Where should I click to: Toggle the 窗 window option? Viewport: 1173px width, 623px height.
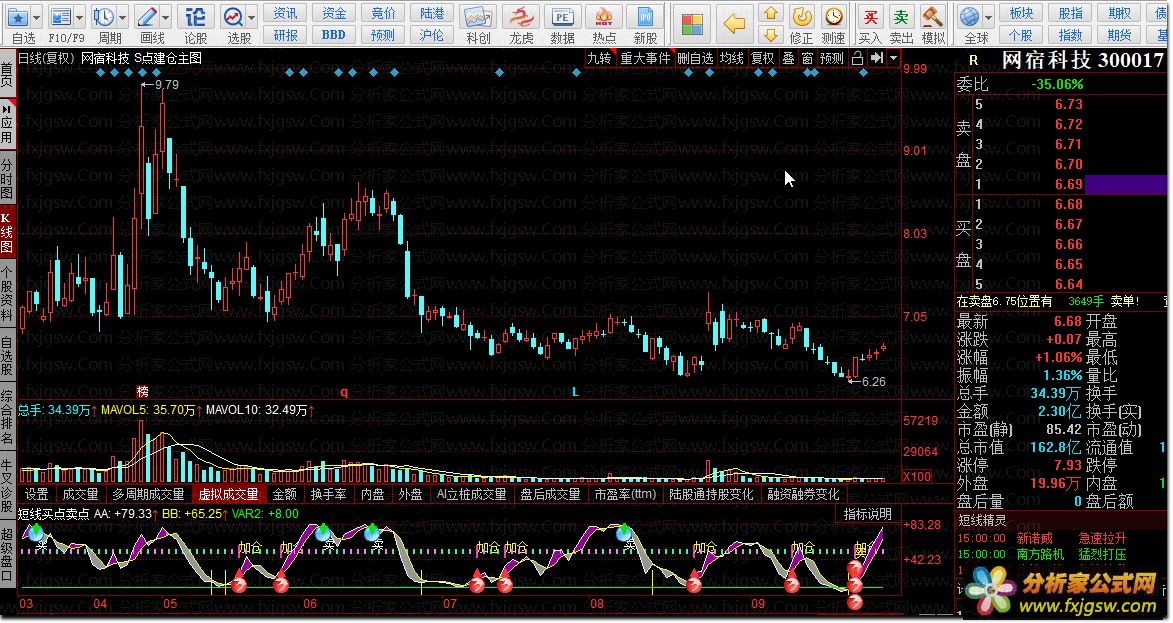click(x=806, y=58)
